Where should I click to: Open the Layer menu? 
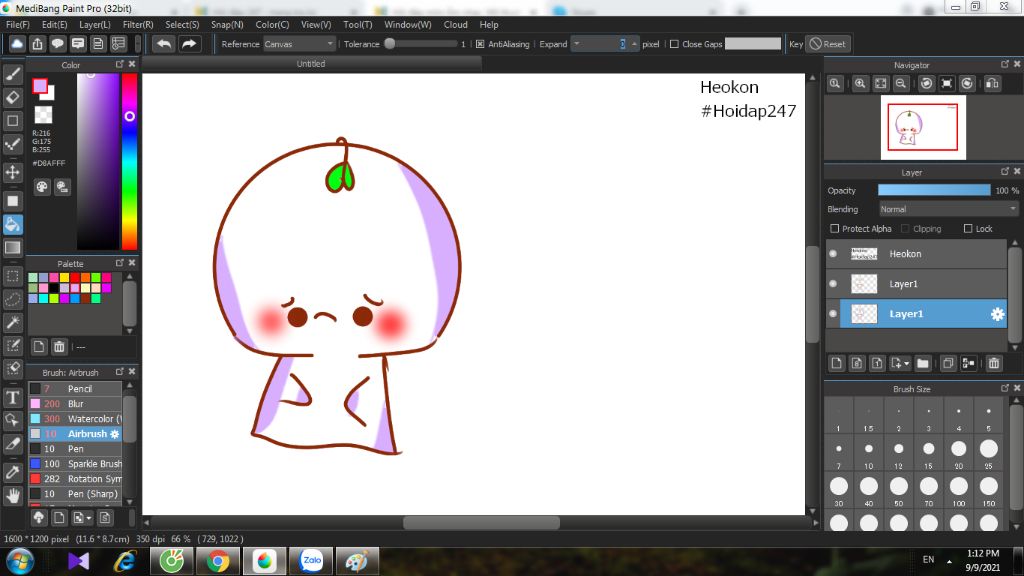95,25
